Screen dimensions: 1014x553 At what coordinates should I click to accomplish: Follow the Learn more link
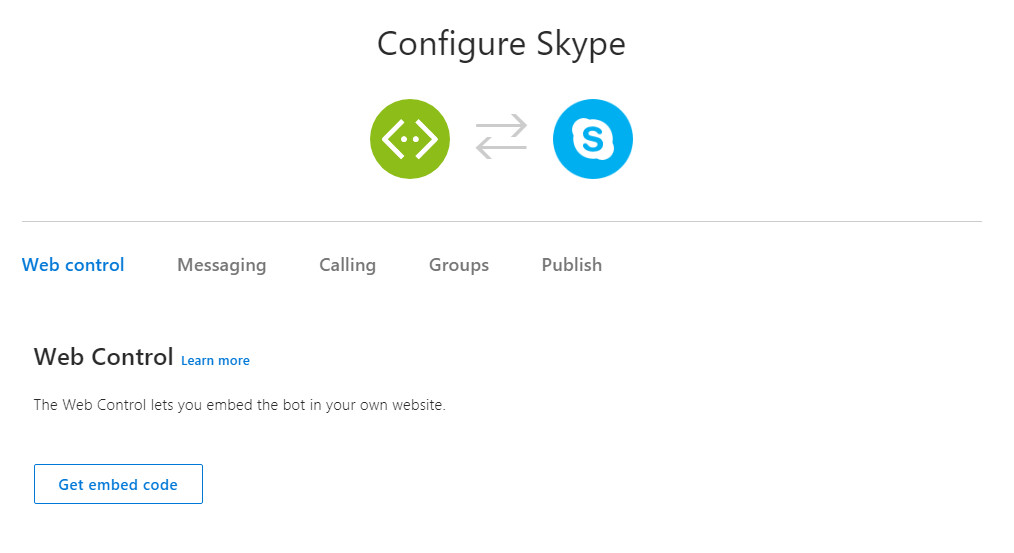click(215, 361)
